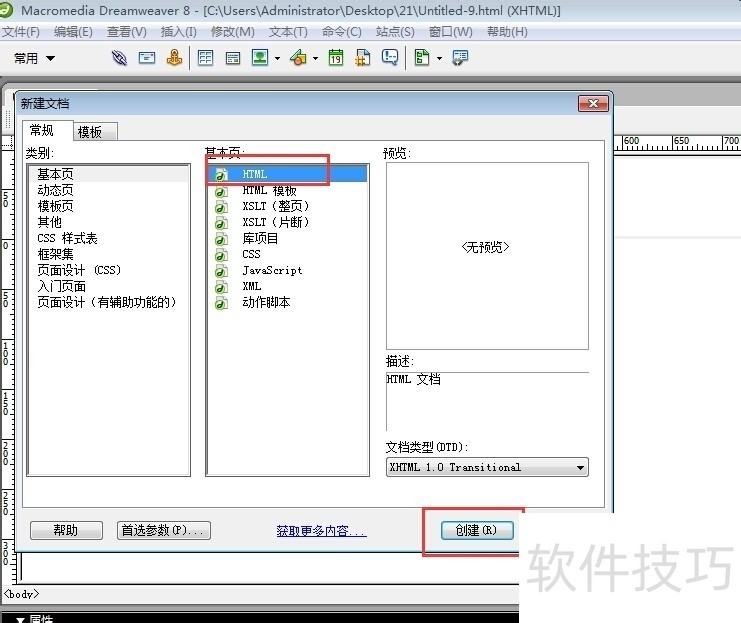Click the Hyperlink insert icon
The height and width of the screenshot is (623, 741).
119,58
